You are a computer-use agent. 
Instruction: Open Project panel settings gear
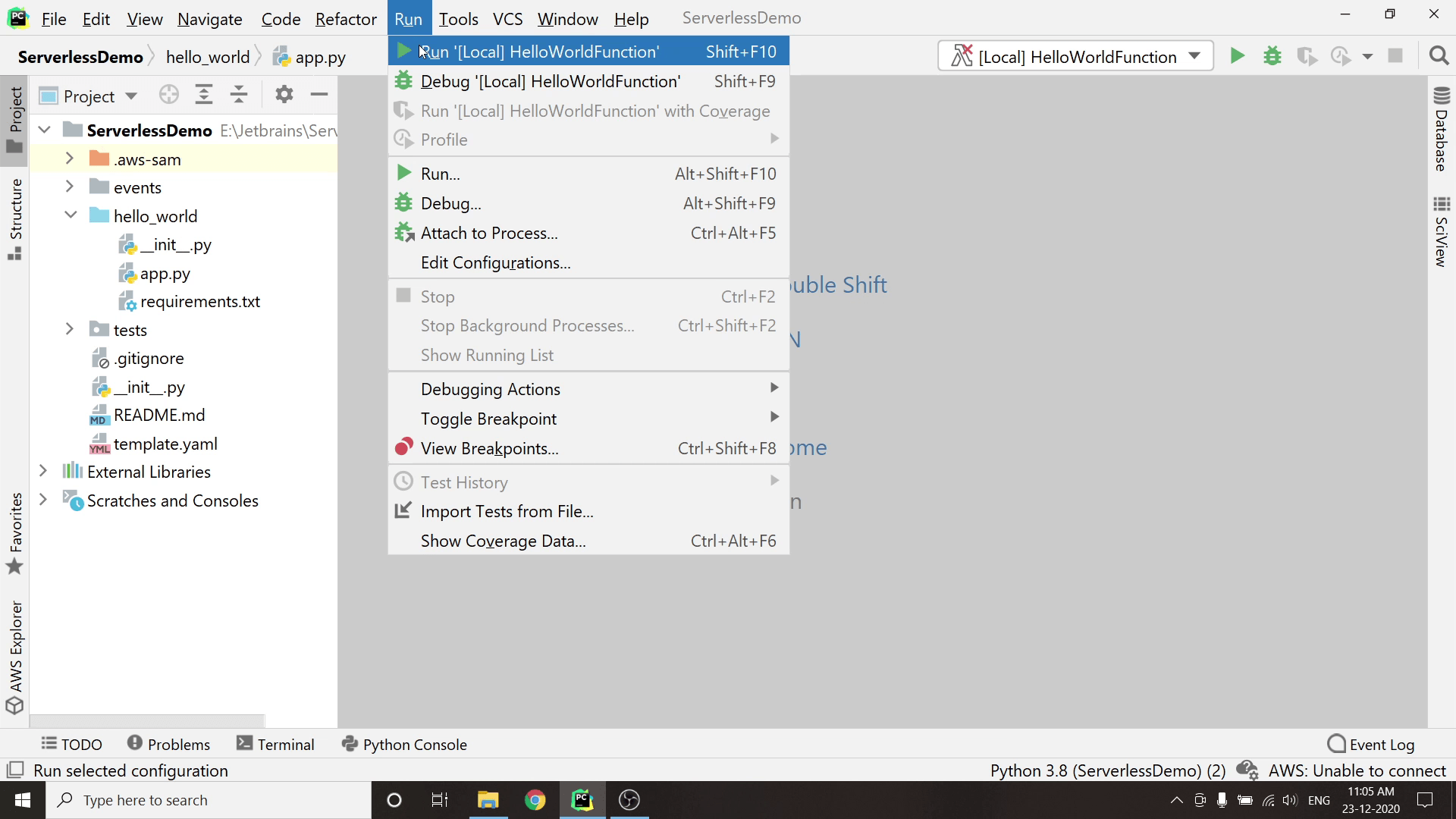pos(284,95)
